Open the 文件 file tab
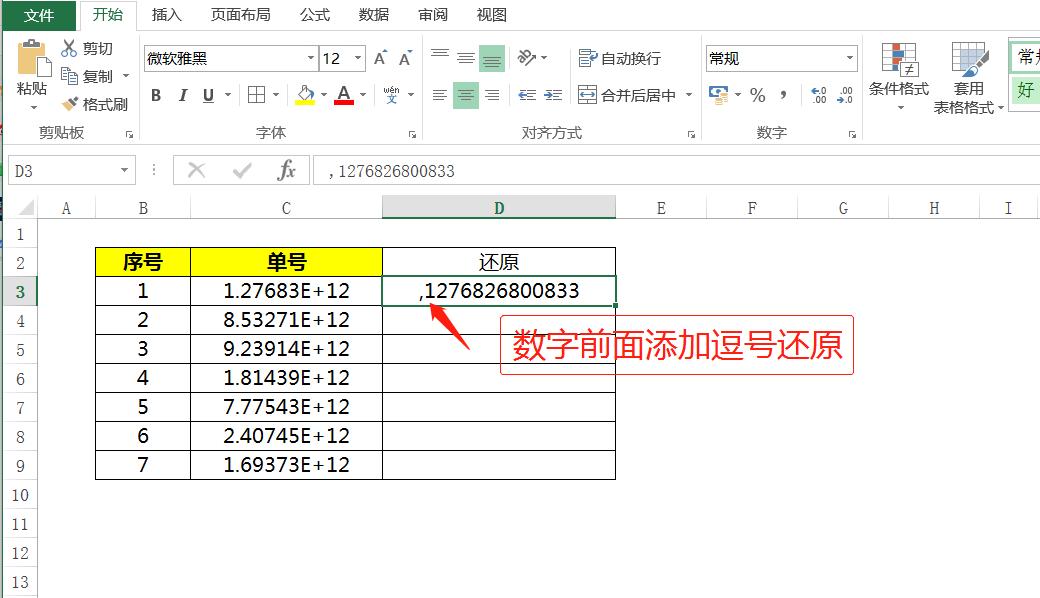 tap(38, 15)
